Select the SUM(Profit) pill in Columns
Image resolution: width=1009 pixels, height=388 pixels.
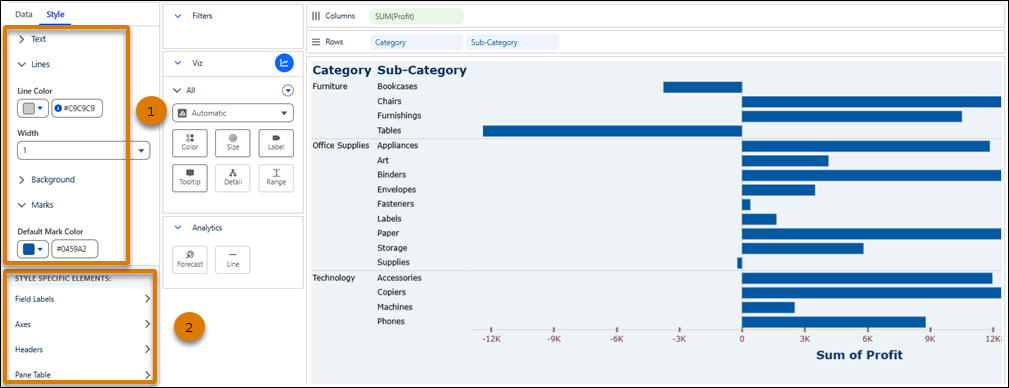[x=416, y=16]
